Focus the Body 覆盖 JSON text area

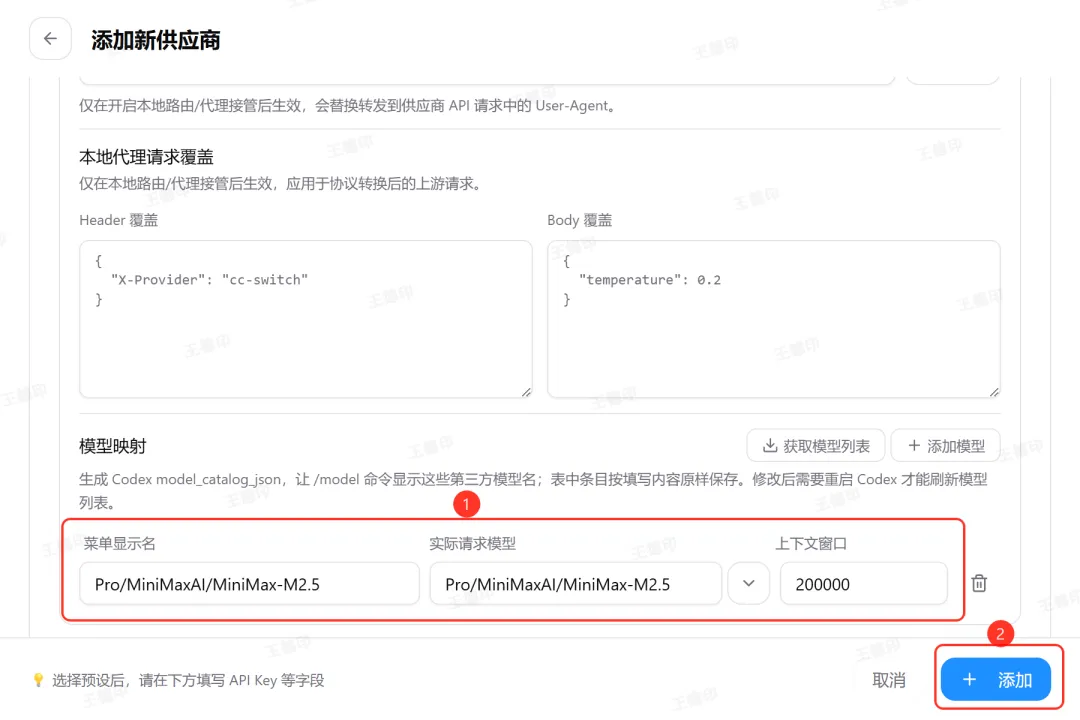[x=773, y=319]
